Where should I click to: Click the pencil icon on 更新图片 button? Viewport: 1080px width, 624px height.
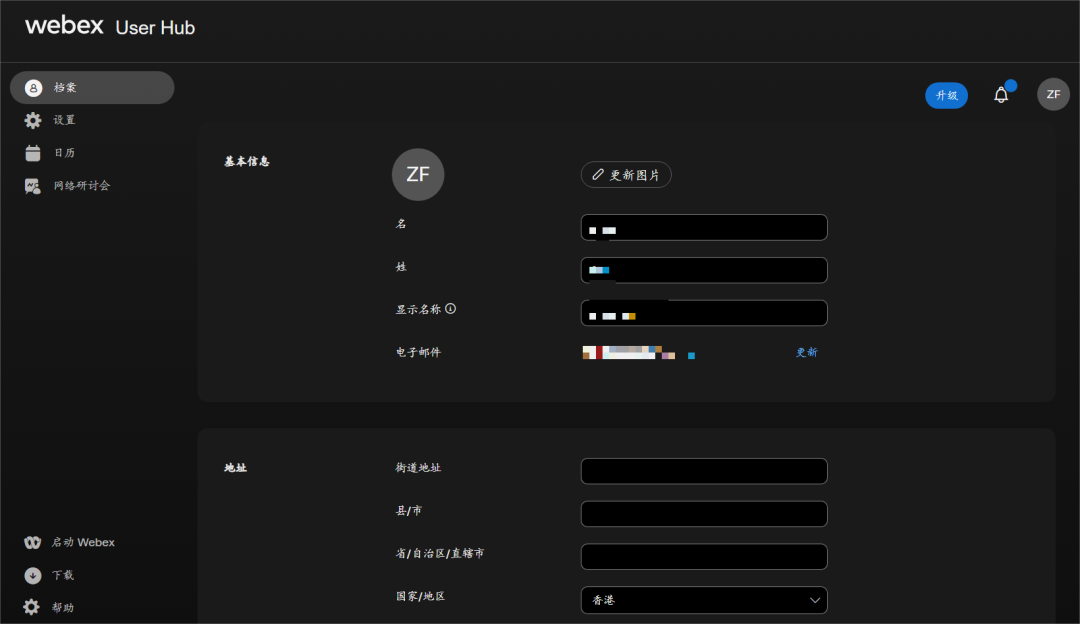[596, 174]
